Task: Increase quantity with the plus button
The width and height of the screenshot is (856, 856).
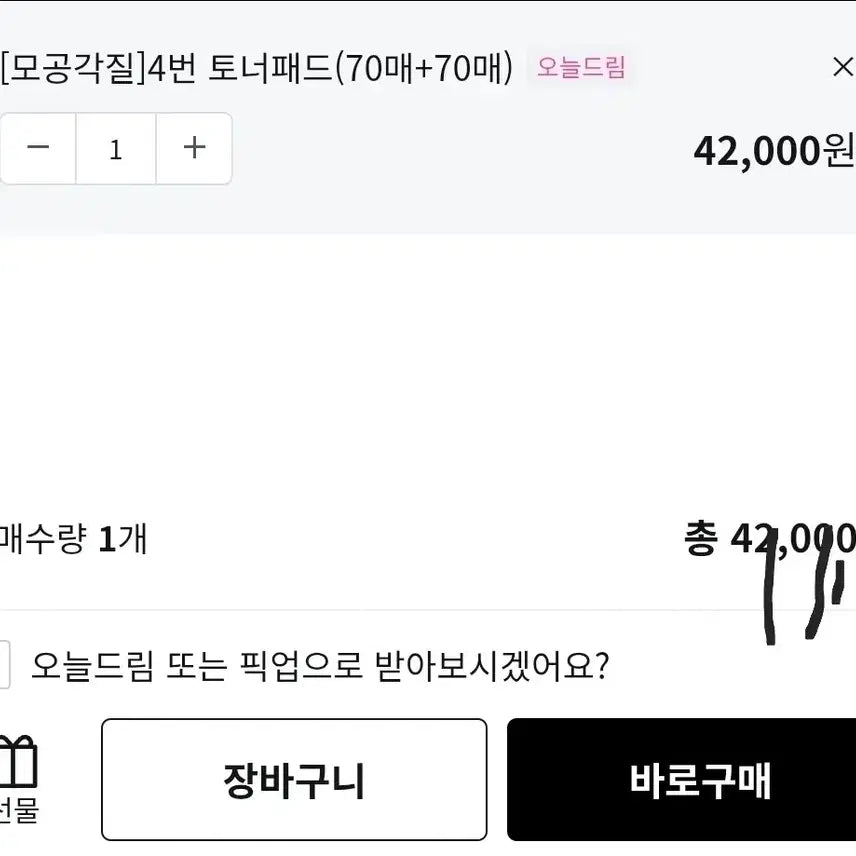Action: tap(194, 148)
